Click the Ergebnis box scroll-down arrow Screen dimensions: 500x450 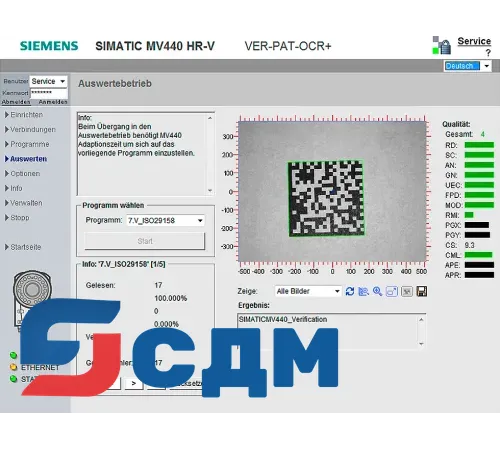(421, 344)
